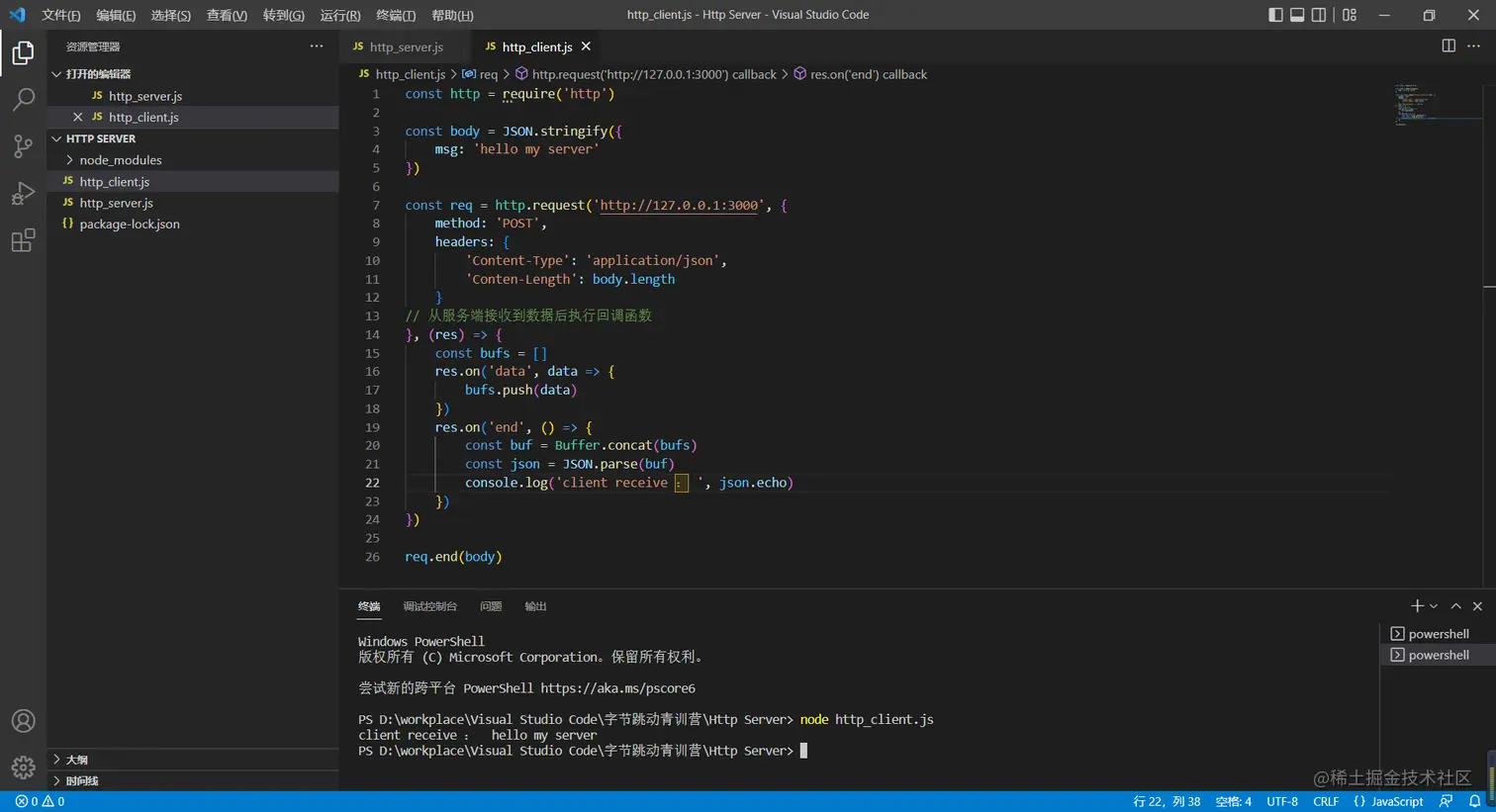Close the terminal panel

(1477, 606)
